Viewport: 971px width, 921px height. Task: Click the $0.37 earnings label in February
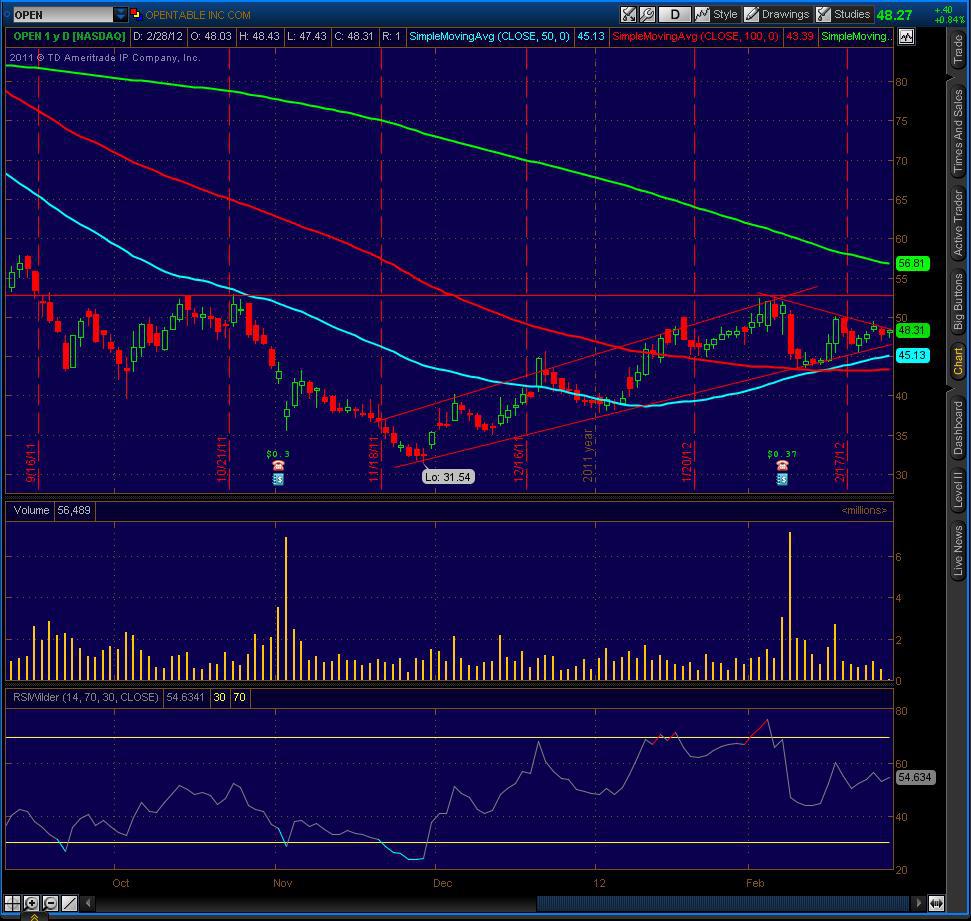[x=782, y=454]
